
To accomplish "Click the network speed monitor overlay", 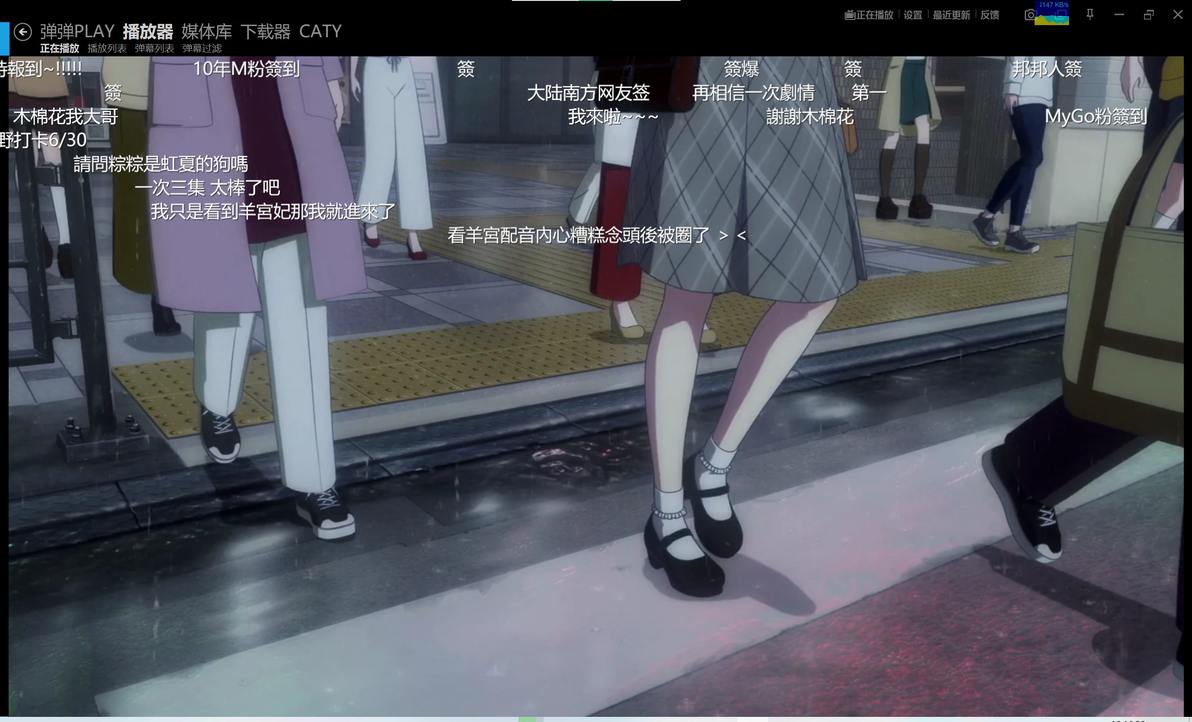I will tap(1051, 13).
